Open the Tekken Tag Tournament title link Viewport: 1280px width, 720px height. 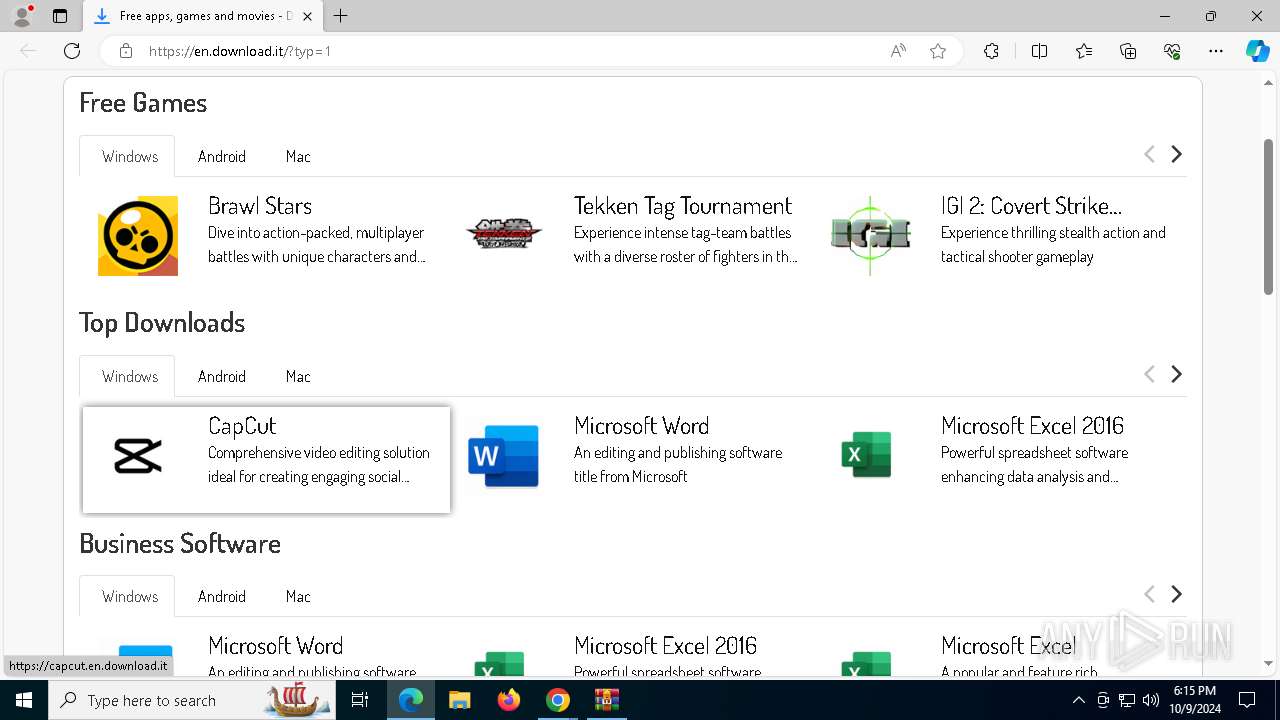(683, 206)
